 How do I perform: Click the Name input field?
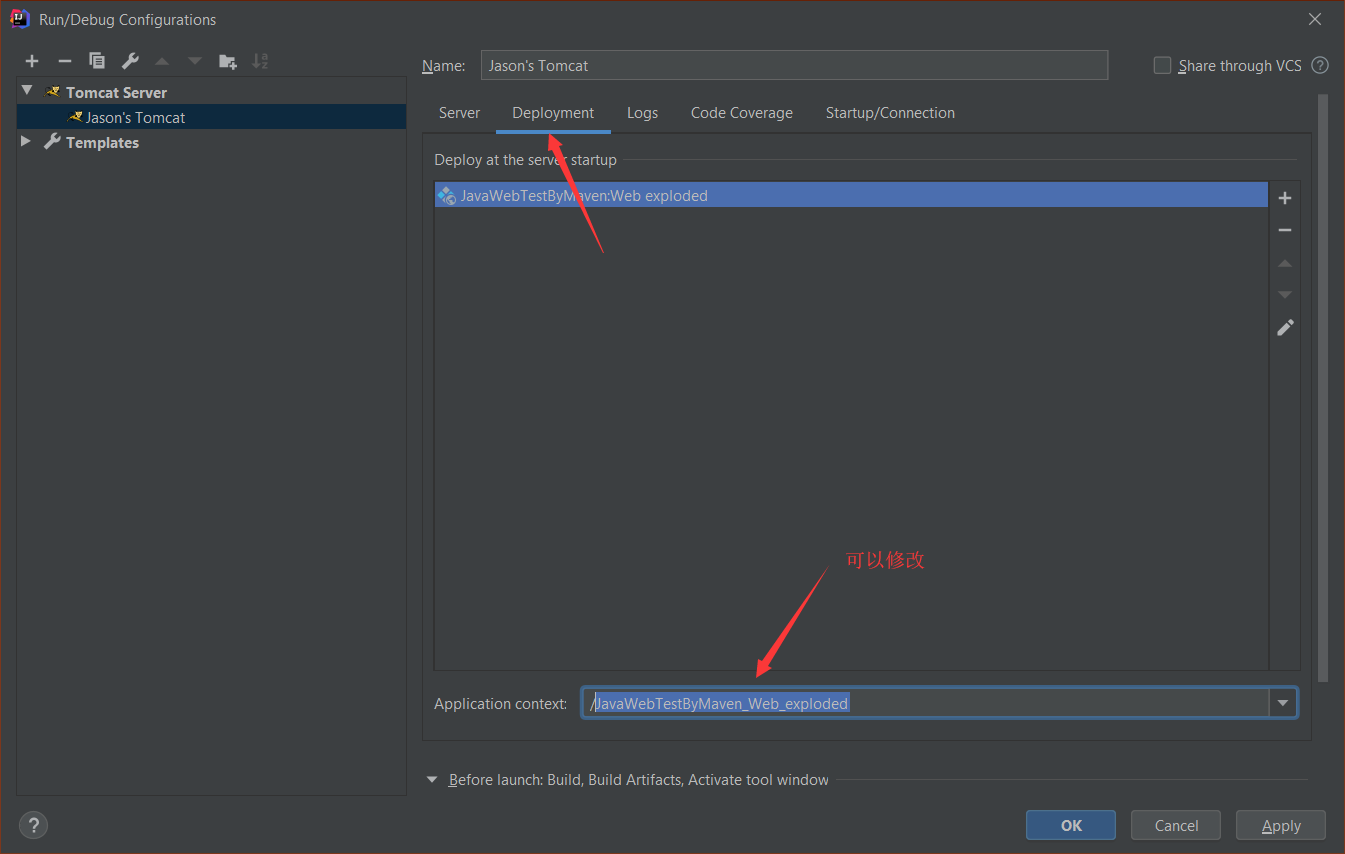coord(794,65)
